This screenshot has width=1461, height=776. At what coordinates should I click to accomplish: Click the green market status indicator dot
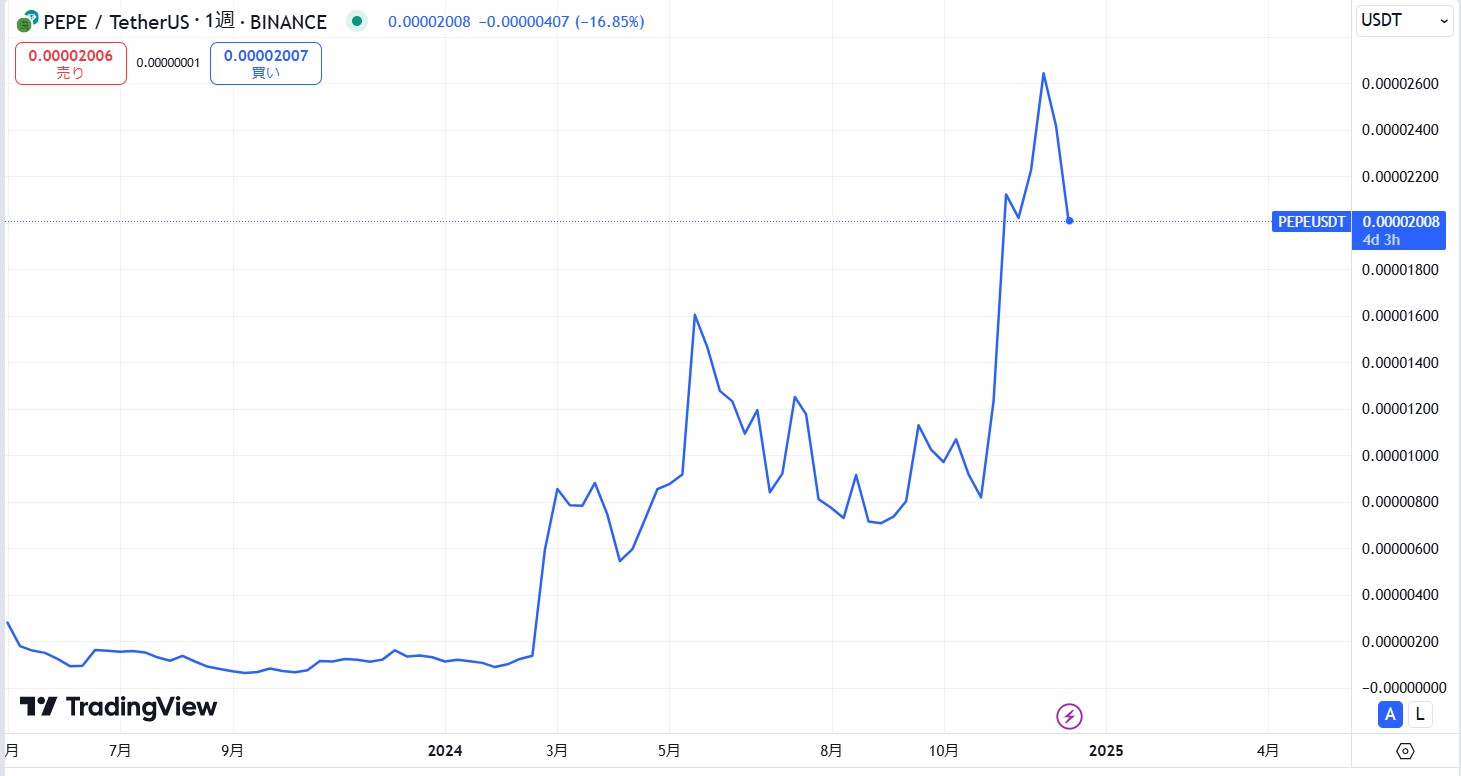click(357, 21)
